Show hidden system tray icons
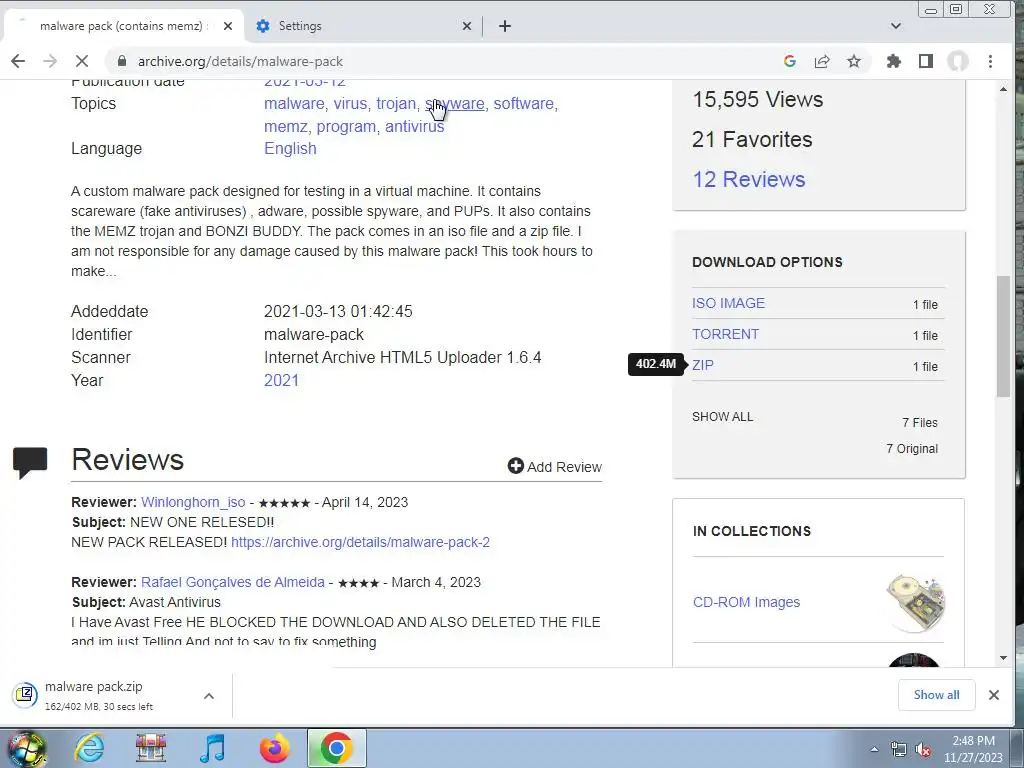The height and width of the screenshot is (768, 1024). coord(874,749)
